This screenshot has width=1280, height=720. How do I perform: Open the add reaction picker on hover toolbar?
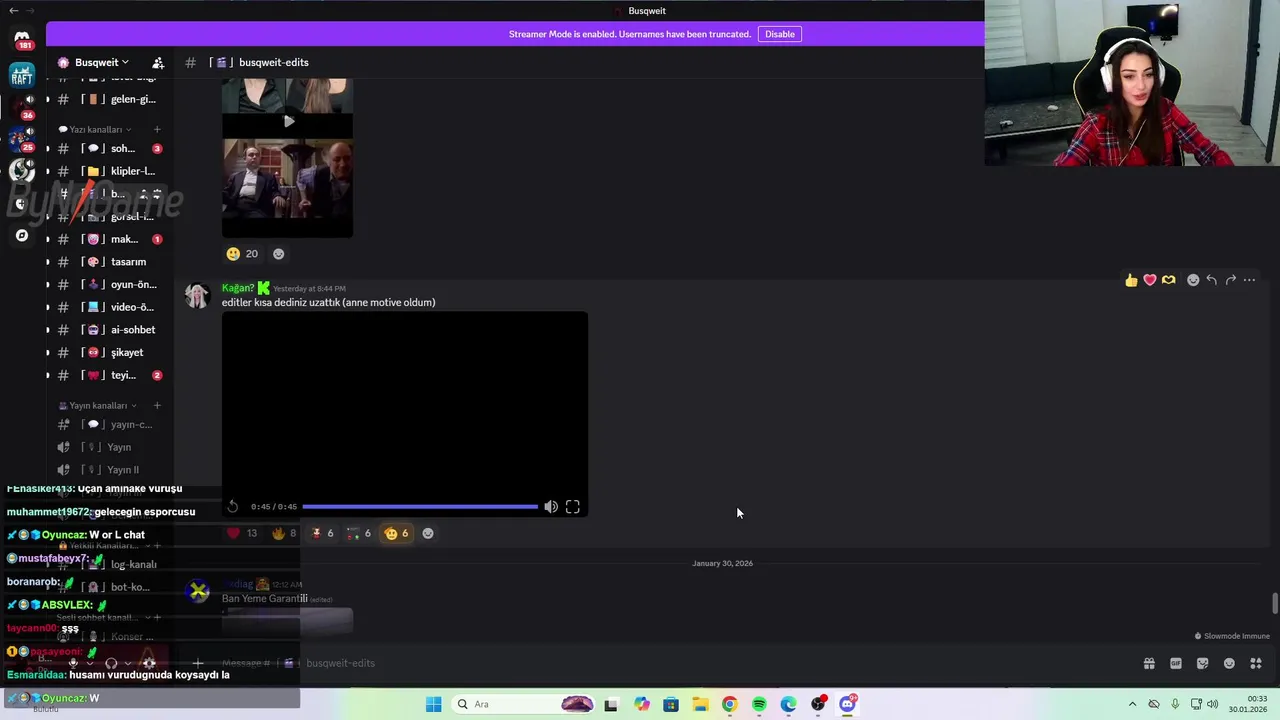[1193, 280]
